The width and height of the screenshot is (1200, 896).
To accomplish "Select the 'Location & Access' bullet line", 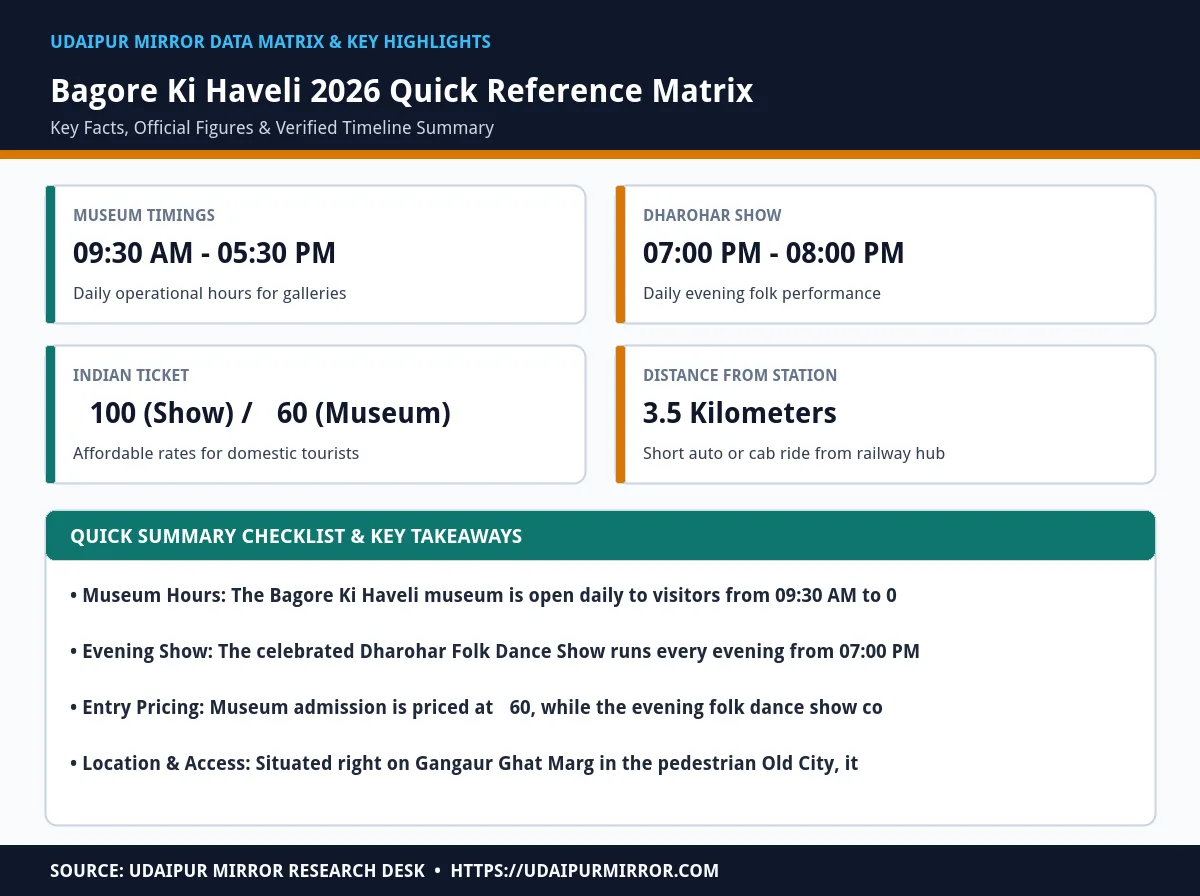I will (x=464, y=763).
